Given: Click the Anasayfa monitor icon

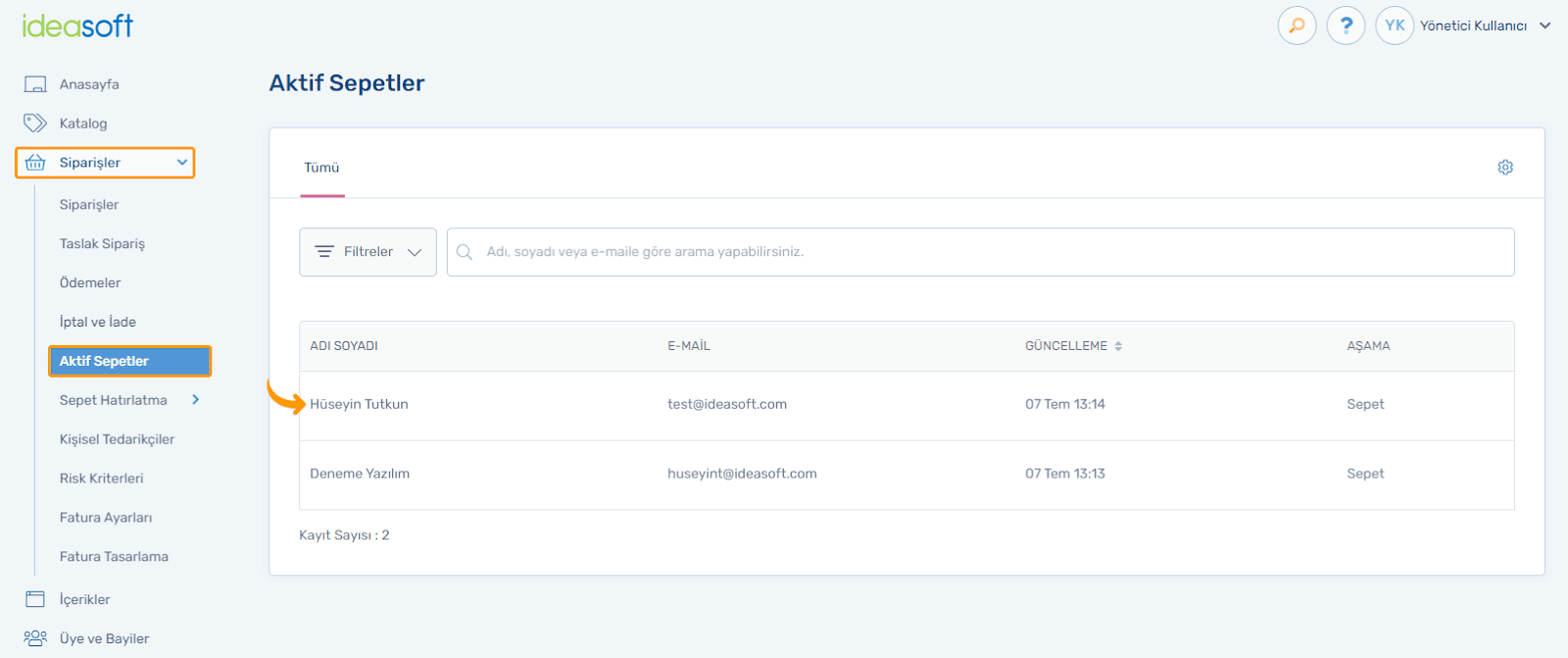Looking at the screenshot, I should 35,84.
